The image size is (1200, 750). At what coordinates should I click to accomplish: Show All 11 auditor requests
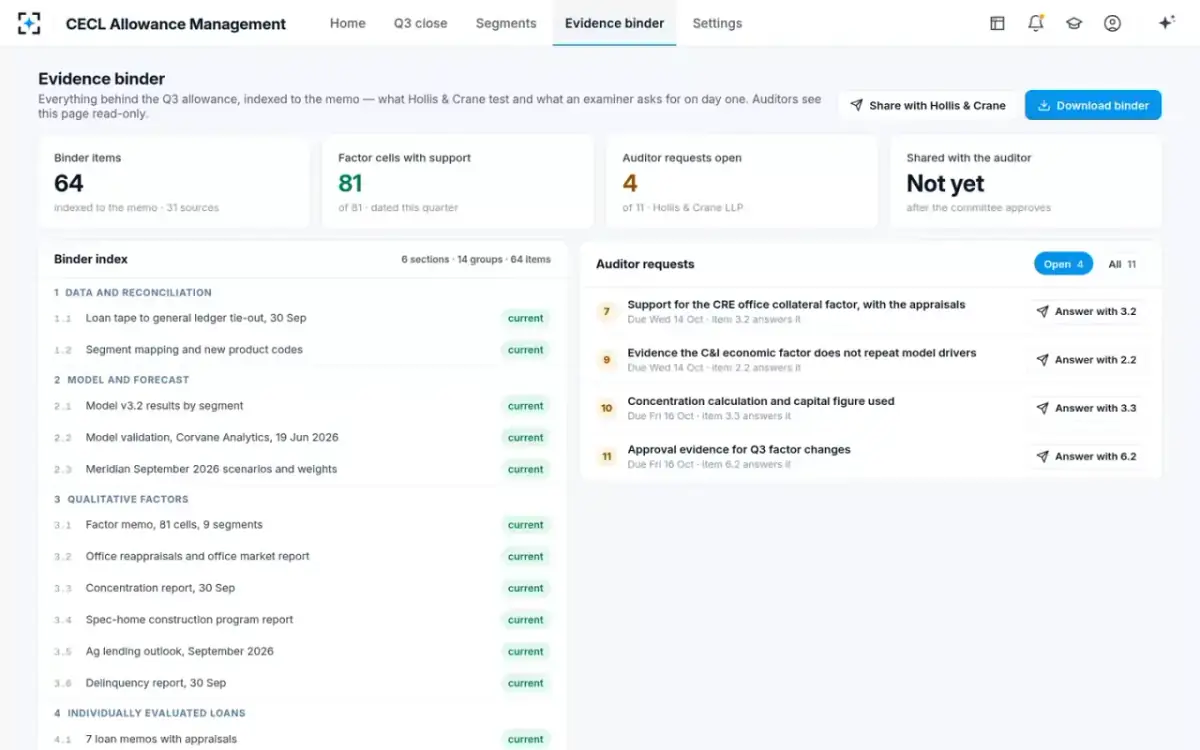(x=1122, y=264)
